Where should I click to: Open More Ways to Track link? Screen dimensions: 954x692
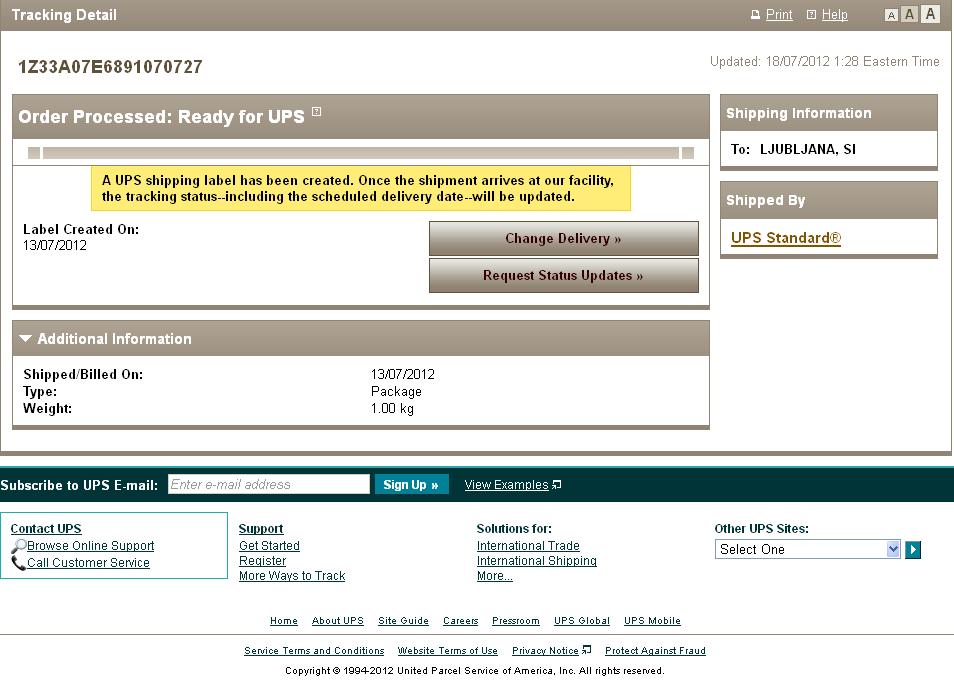click(x=292, y=576)
